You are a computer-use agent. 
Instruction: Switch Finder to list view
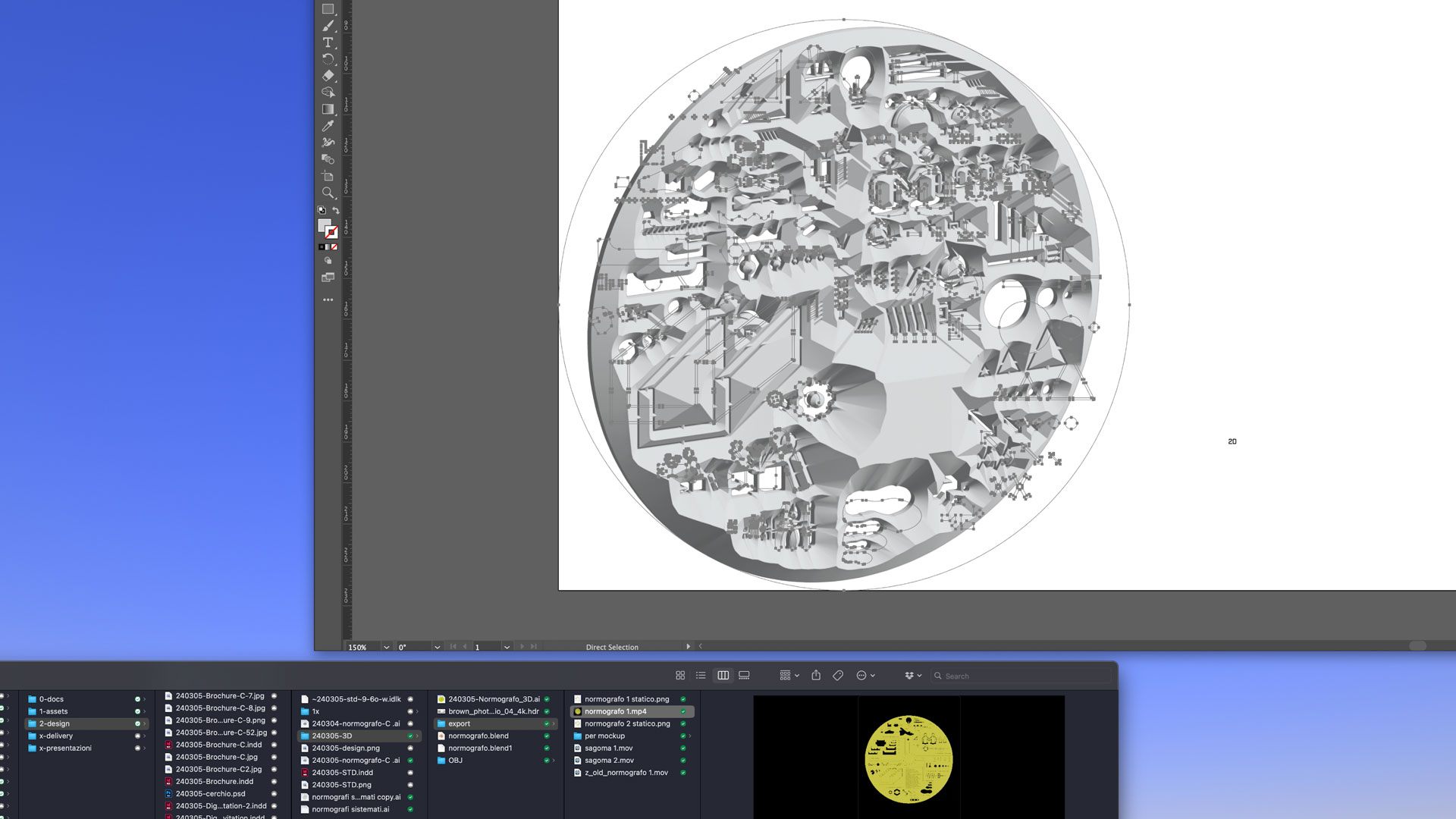[x=701, y=676]
